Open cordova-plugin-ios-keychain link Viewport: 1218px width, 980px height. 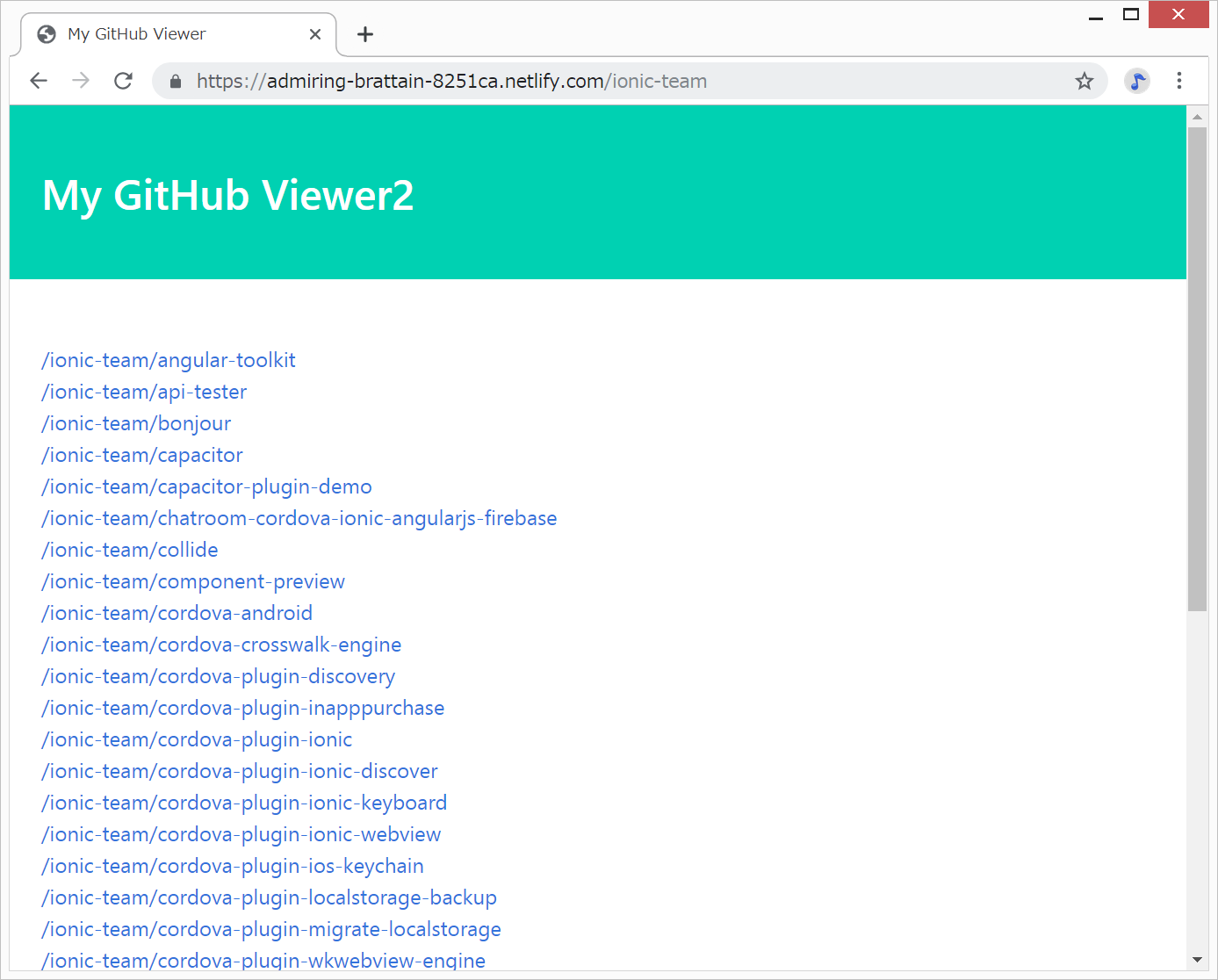pos(233,866)
